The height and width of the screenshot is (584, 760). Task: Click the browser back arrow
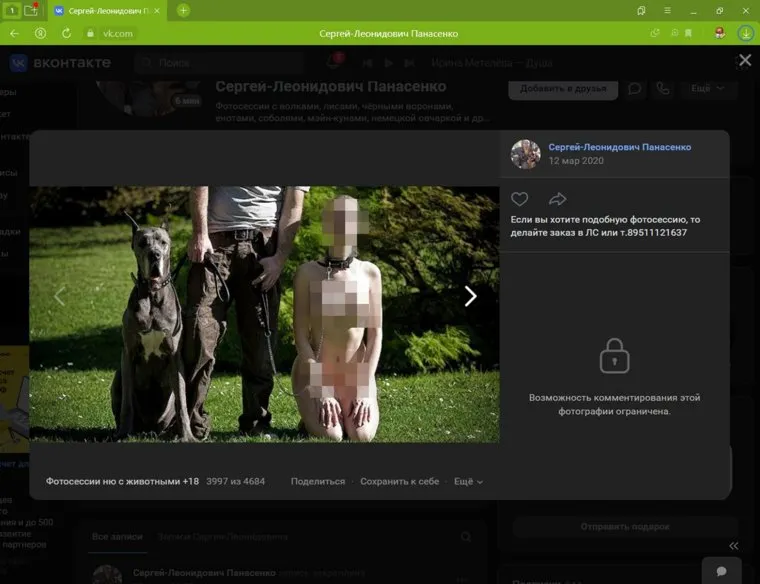15,33
